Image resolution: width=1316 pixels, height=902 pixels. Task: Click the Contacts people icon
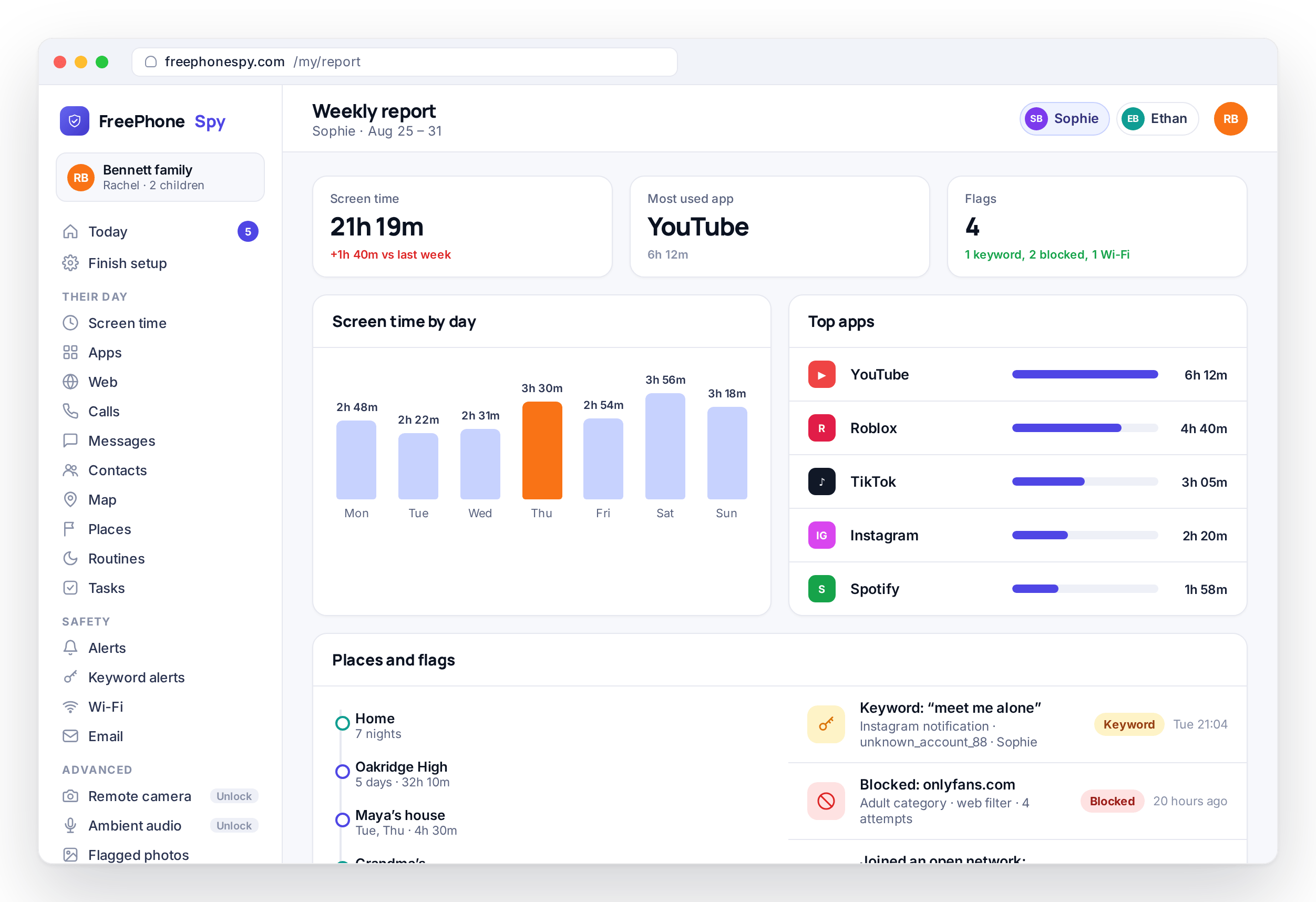(x=70, y=470)
